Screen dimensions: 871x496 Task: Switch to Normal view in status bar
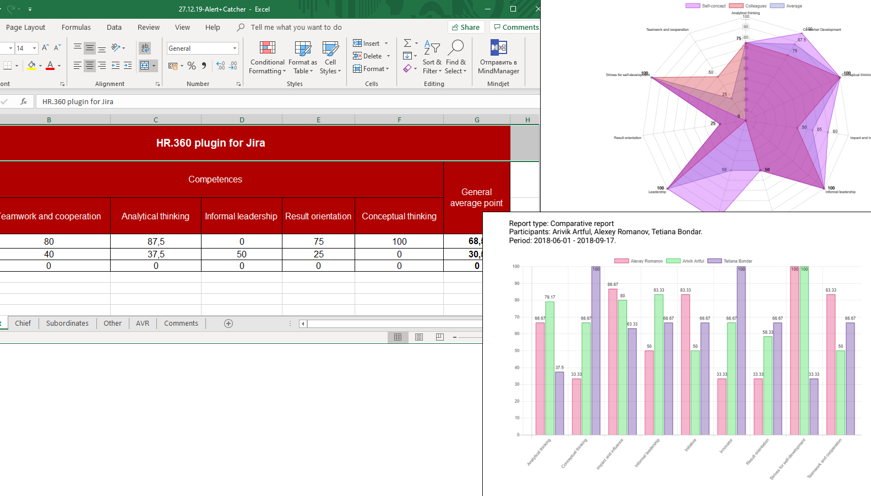pyautogui.click(x=398, y=337)
